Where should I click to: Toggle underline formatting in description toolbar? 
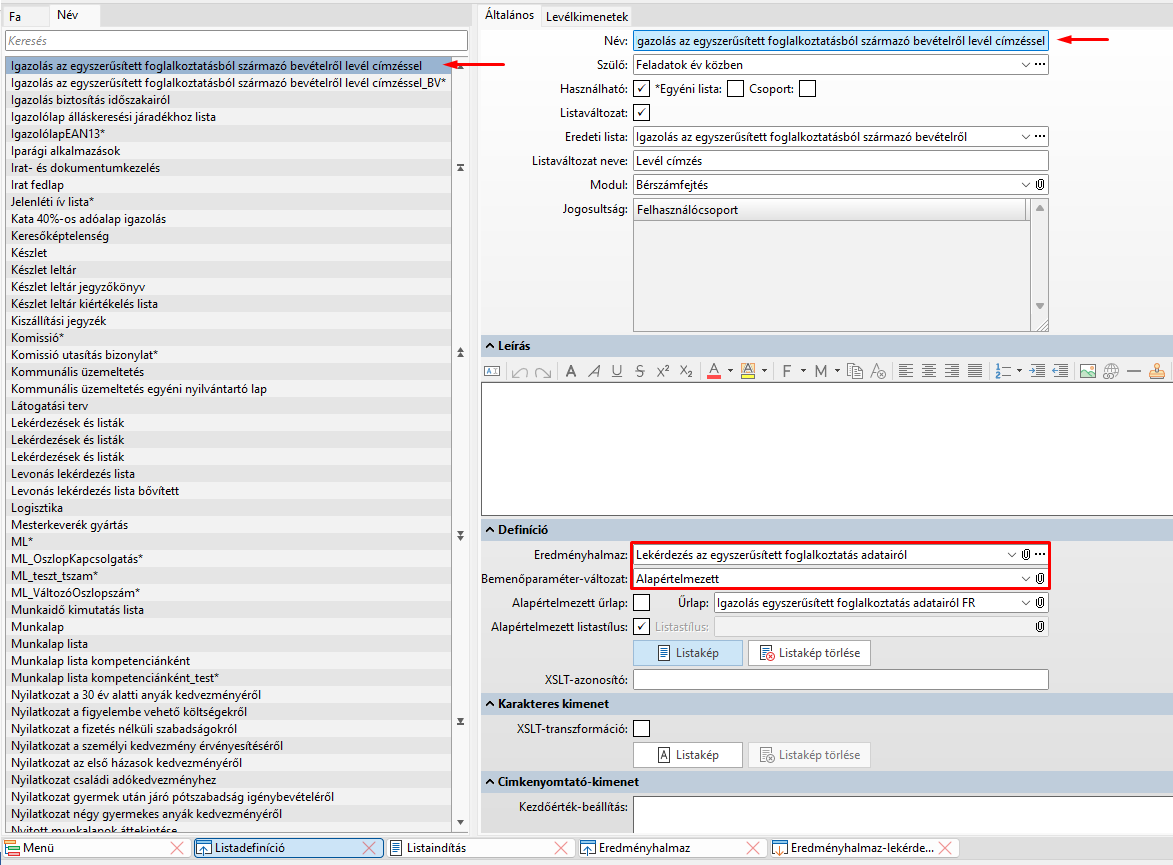tap(616, 371)
